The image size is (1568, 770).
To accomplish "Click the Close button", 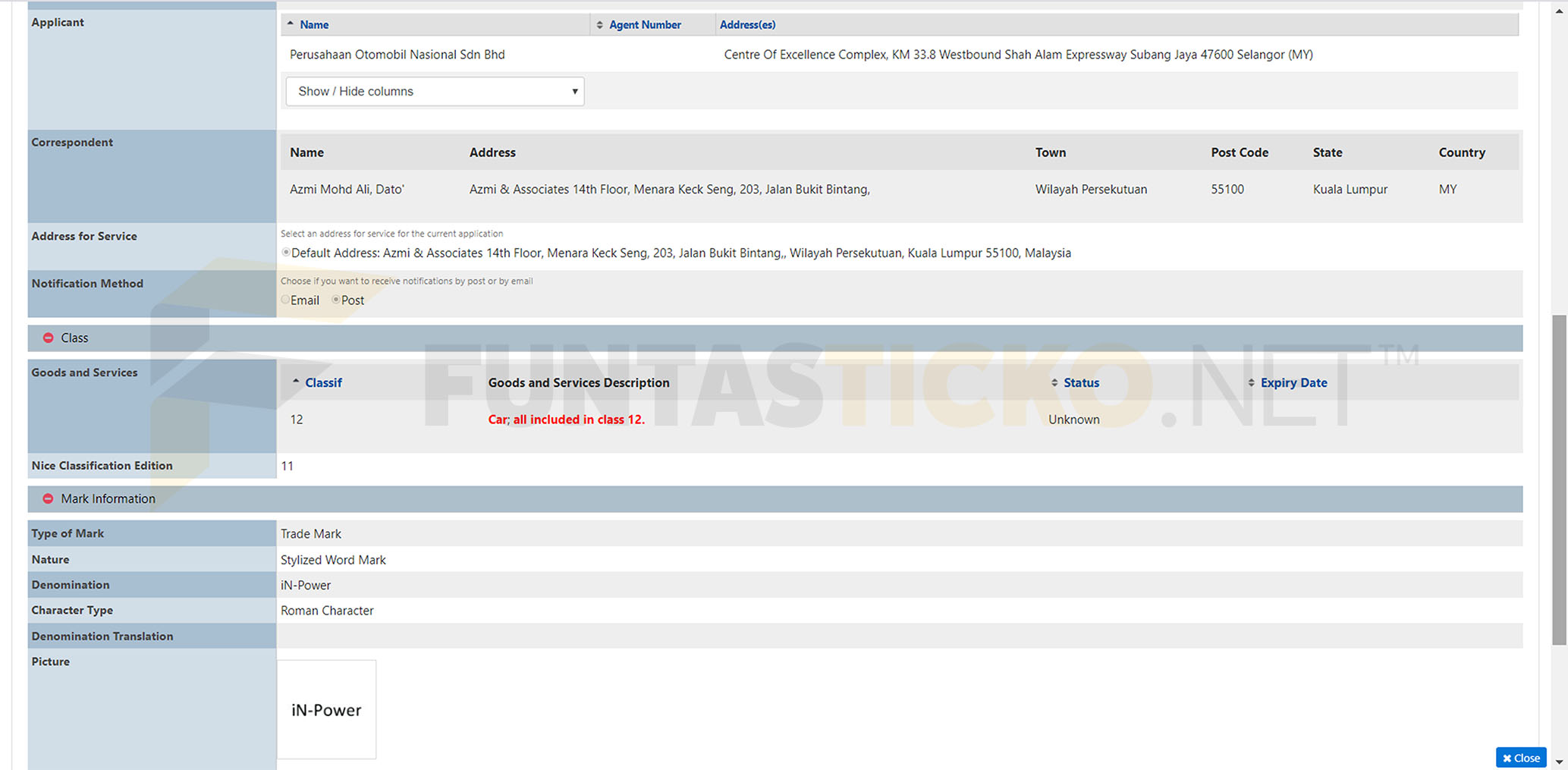I will [x=1521, y=758].
